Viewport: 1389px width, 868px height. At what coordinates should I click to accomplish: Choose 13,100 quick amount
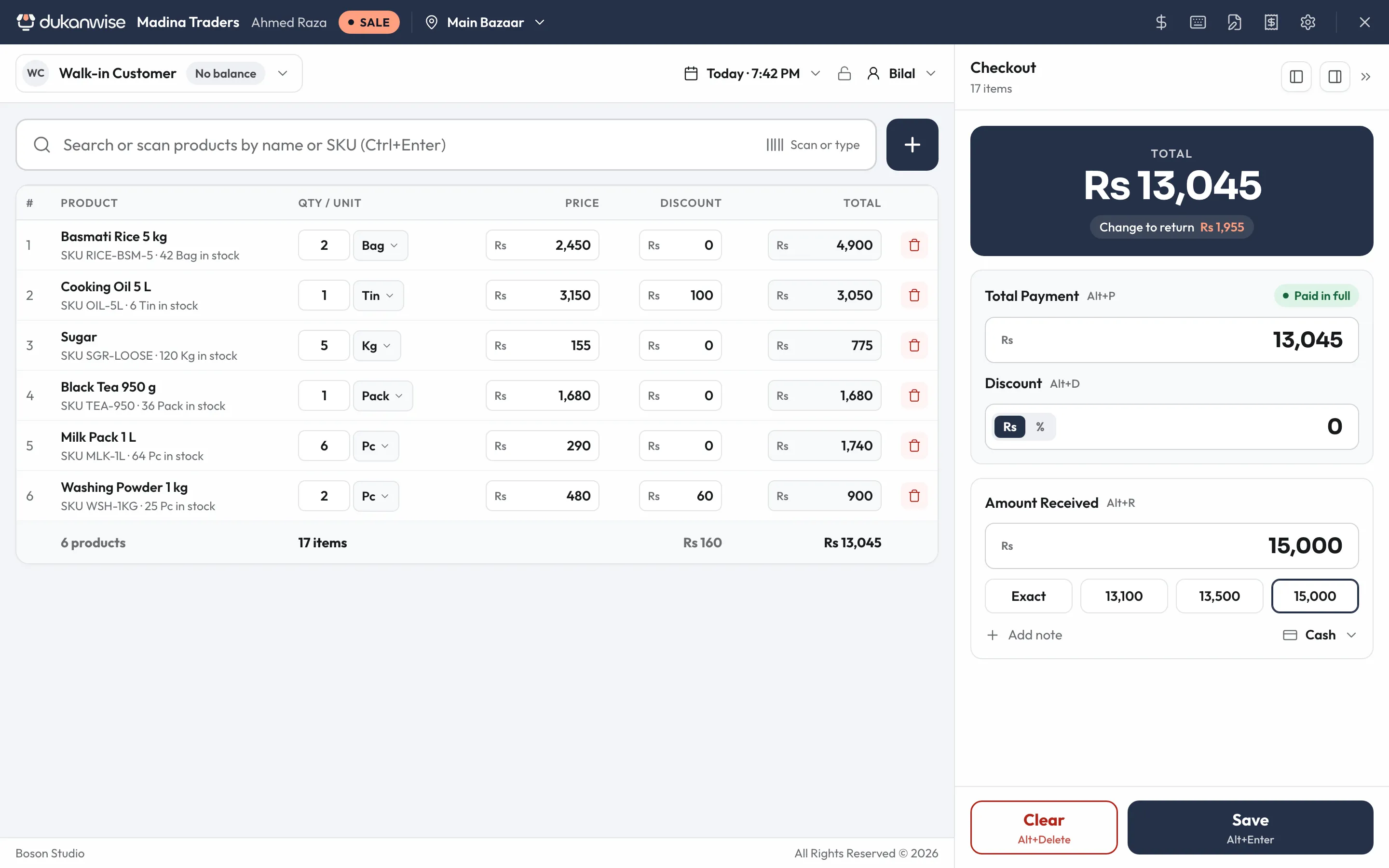(1124, 596)
